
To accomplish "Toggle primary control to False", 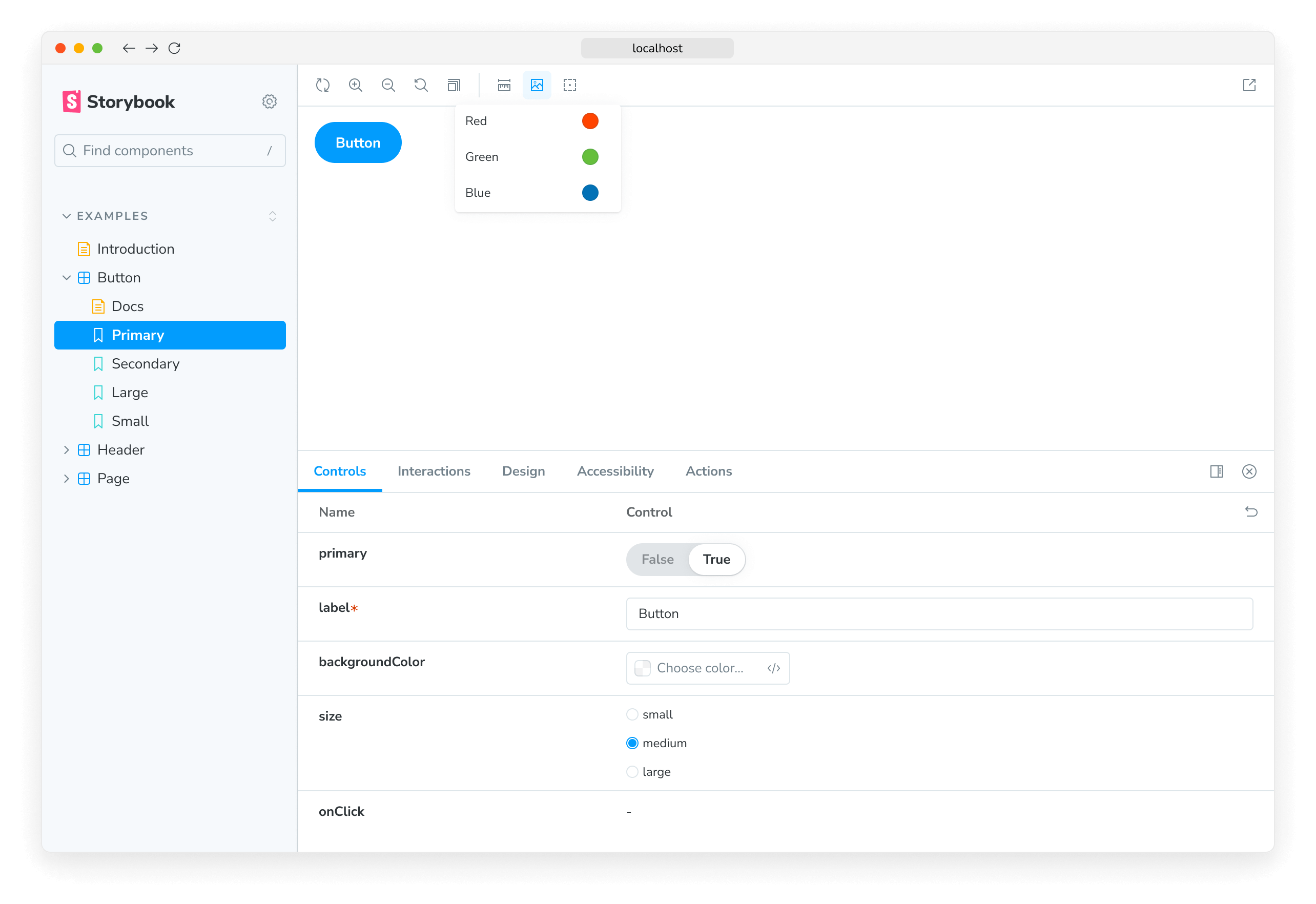I will click(x=657, y=559).
